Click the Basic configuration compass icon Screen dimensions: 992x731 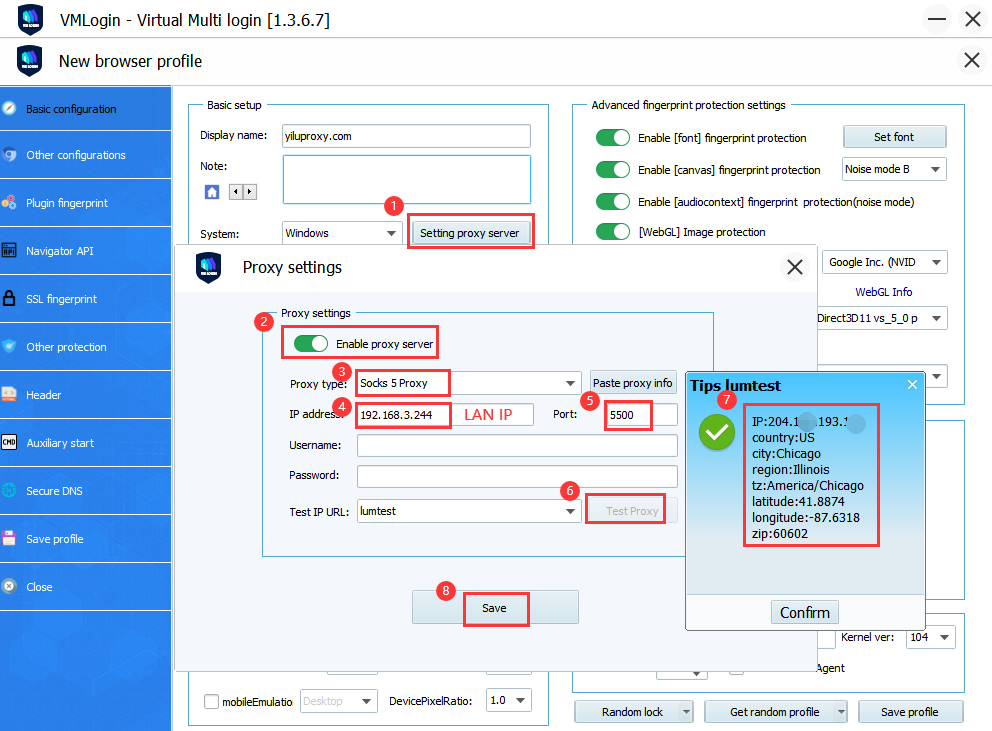tap(9, 108)
